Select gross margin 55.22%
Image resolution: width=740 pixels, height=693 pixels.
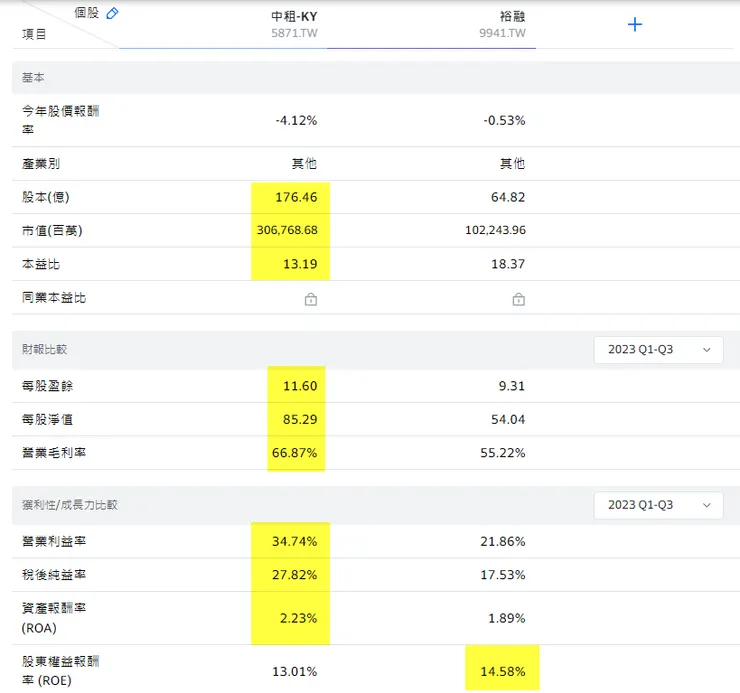point(503,453)
